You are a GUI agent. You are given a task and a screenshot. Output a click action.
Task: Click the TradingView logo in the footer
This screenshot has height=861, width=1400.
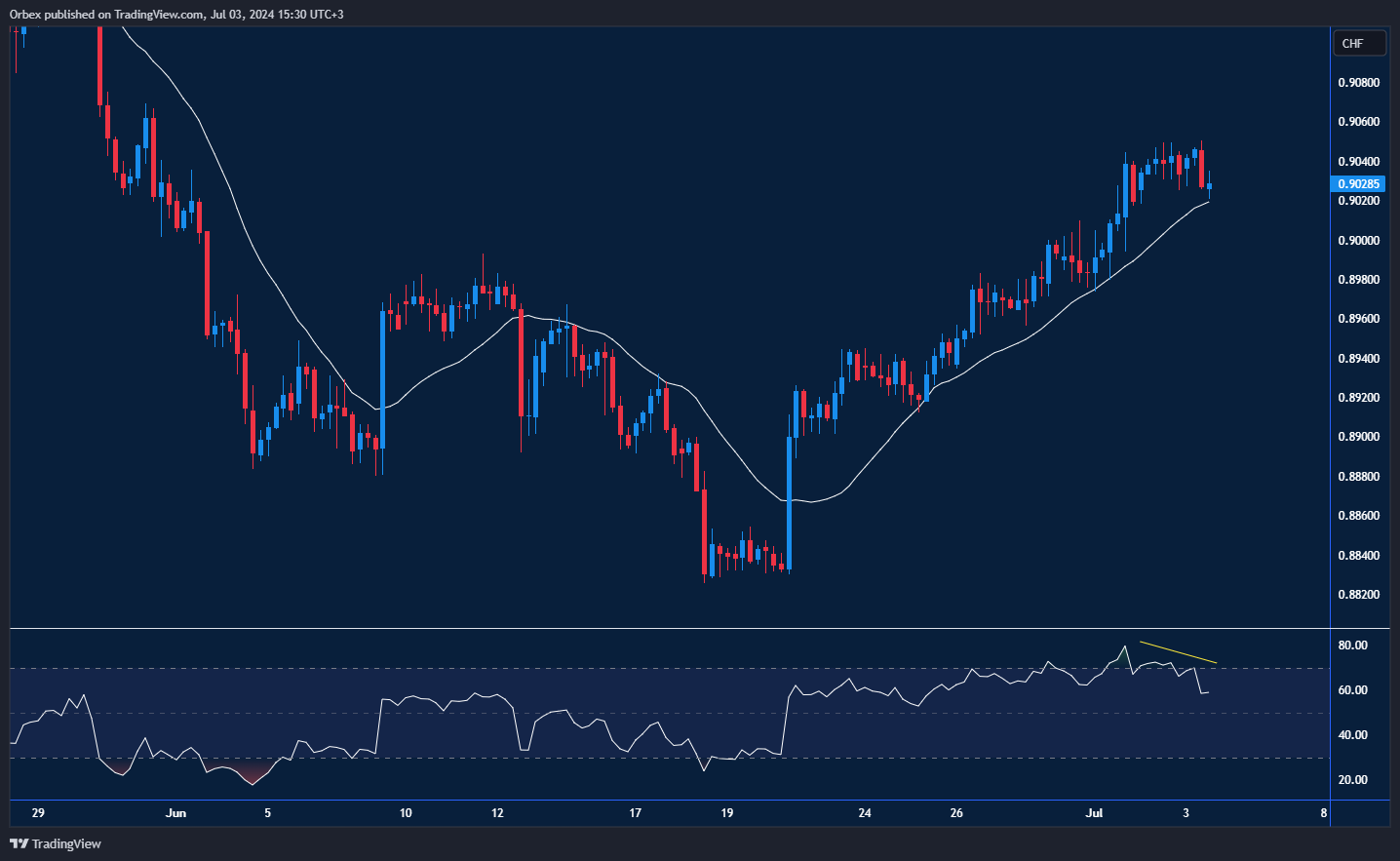click(56, 843)
